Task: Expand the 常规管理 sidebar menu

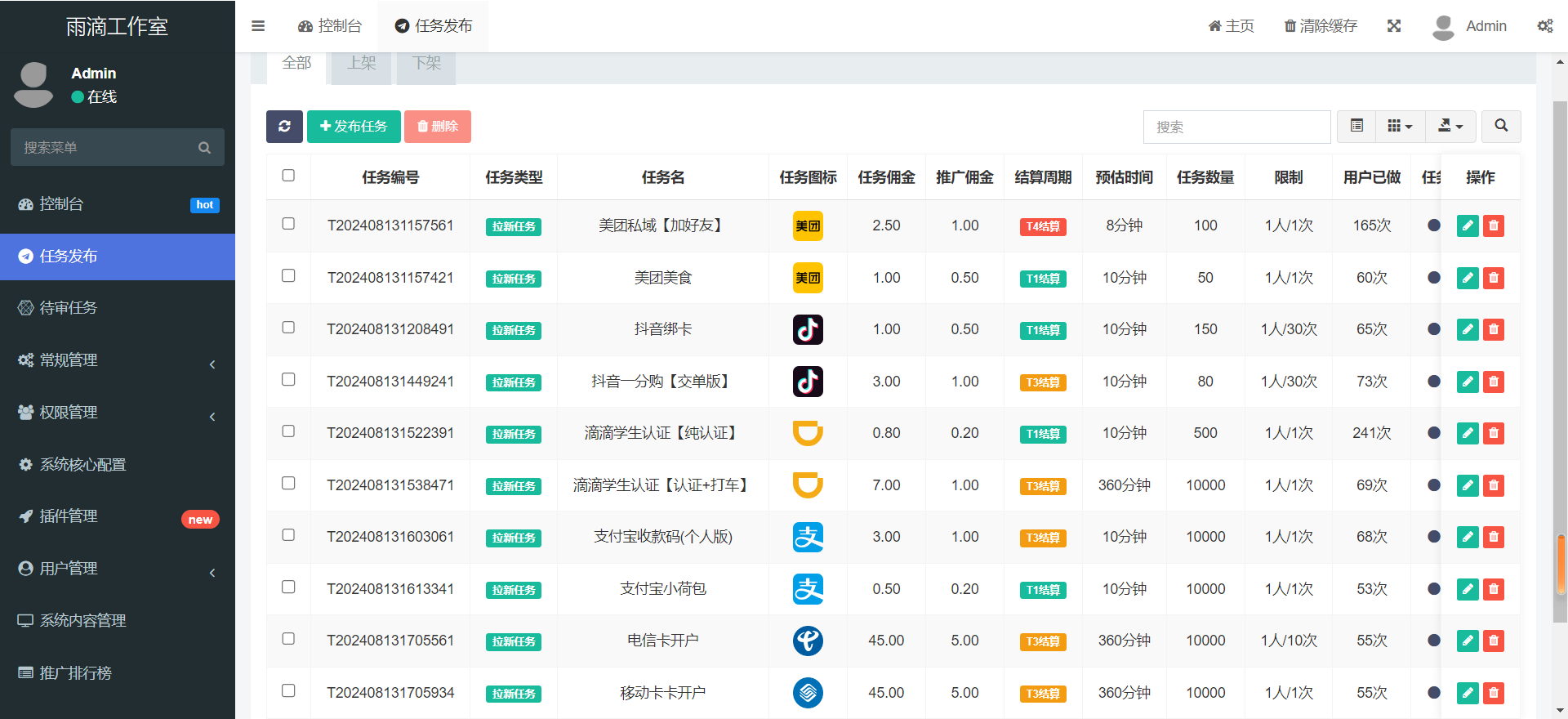Action: point(118,360)
